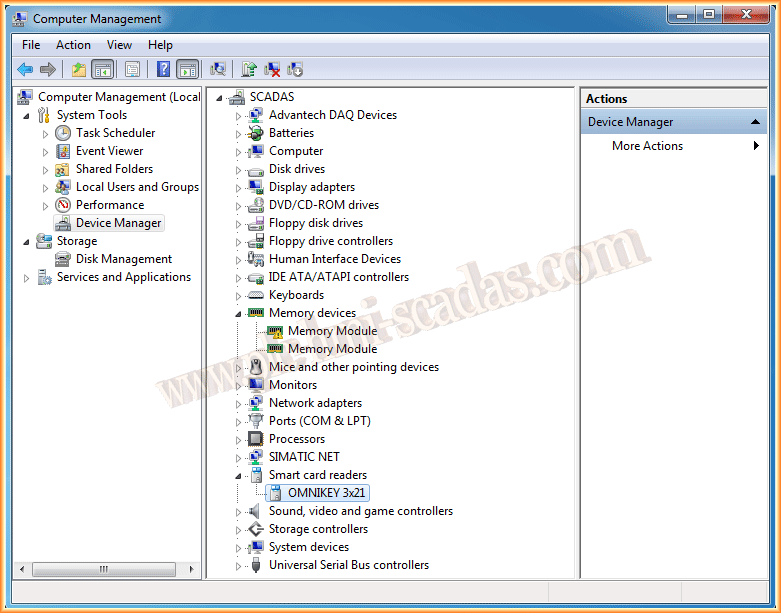Expand Services and Applications in left tree
This screenshot has height=613, width=781.
pos(27,277)
